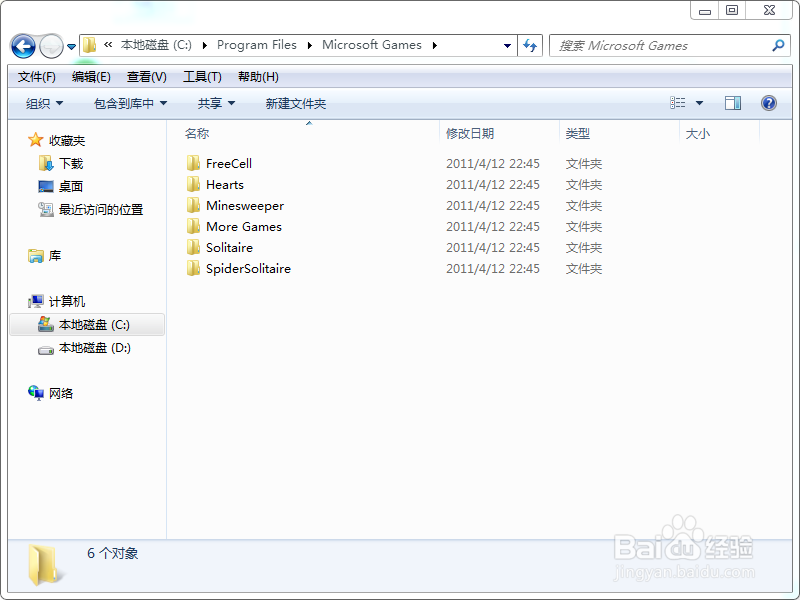
Task: Open the 工具(T) menu
Action: (202, 77)
